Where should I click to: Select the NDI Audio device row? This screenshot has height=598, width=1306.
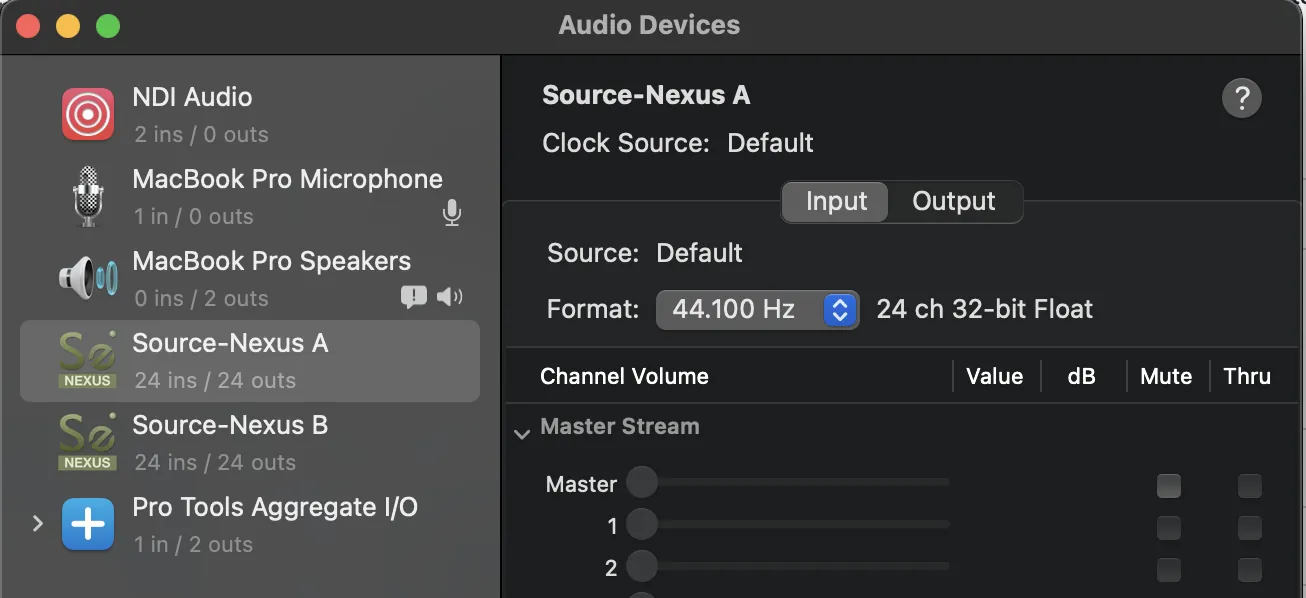click(250, 114)
